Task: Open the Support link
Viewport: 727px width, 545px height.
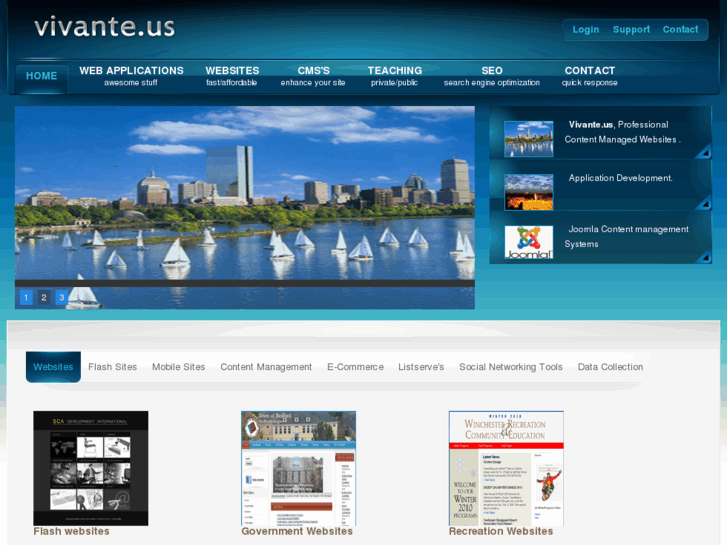Action: (x=631, y=30)
